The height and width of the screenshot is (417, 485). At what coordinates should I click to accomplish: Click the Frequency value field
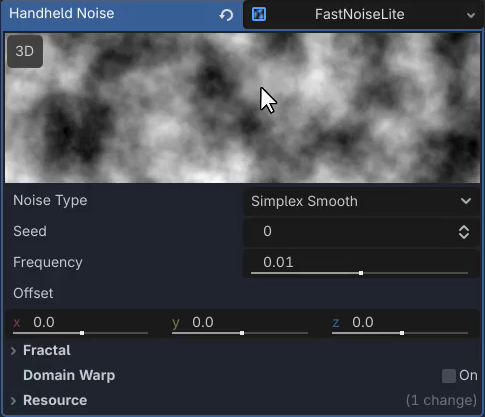[362, 262]
